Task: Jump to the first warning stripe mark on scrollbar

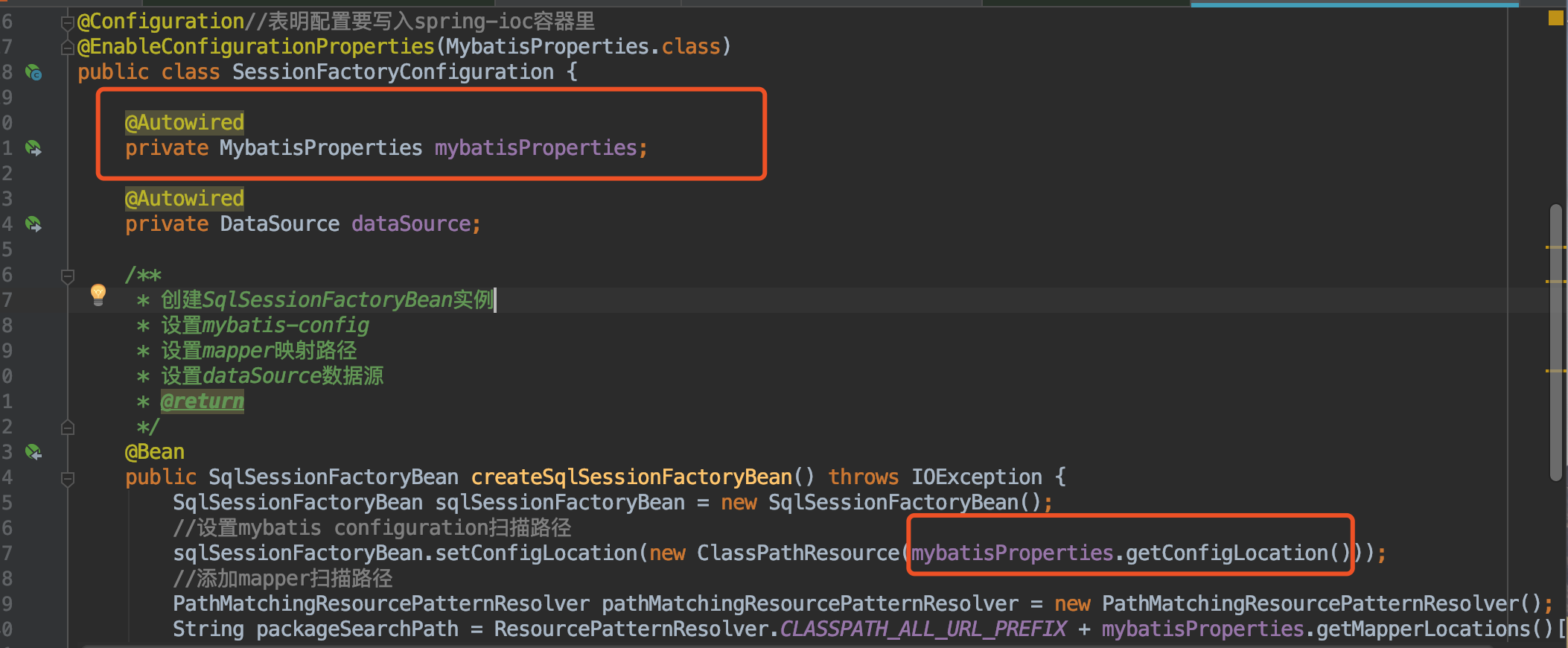Action: click(1556, 247)
